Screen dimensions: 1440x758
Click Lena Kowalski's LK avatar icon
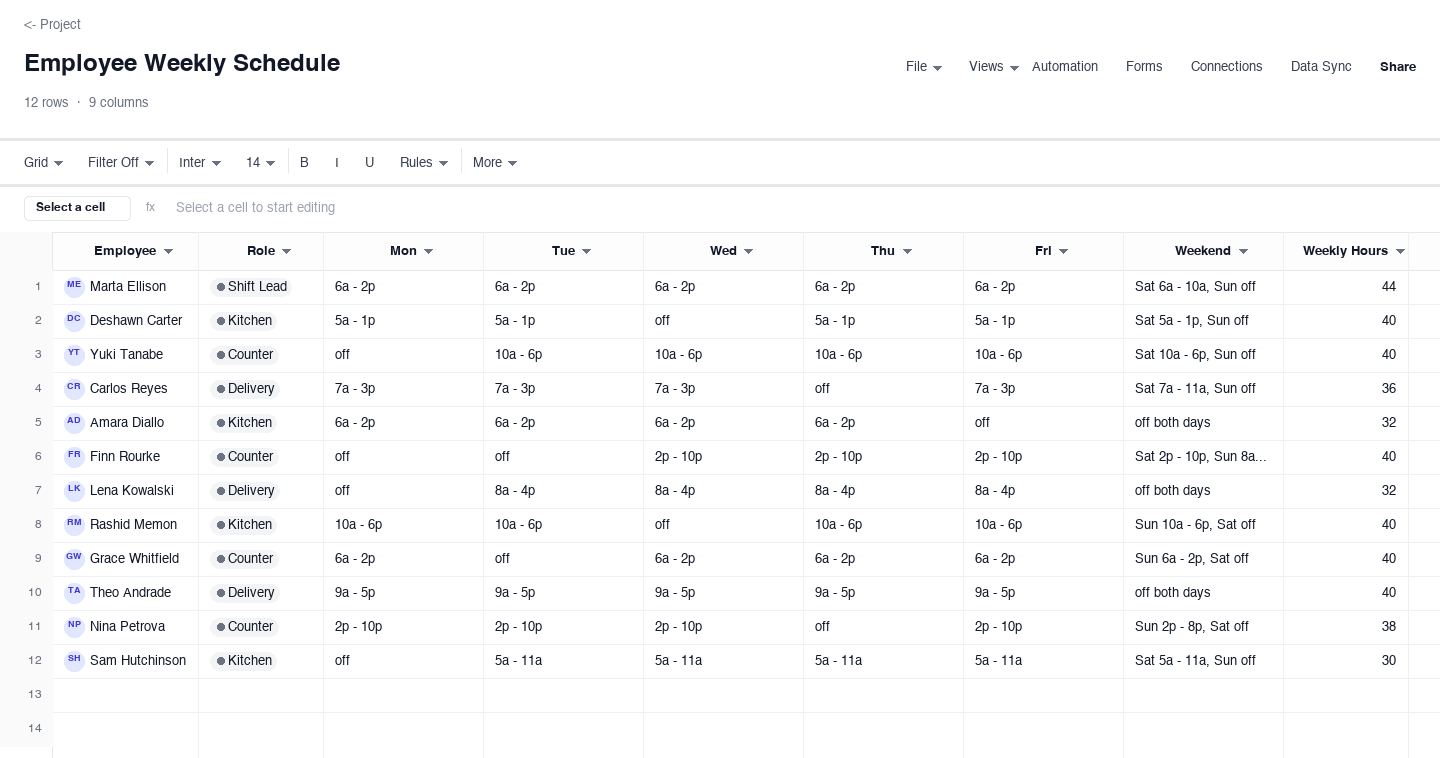[x=74, y=491]
